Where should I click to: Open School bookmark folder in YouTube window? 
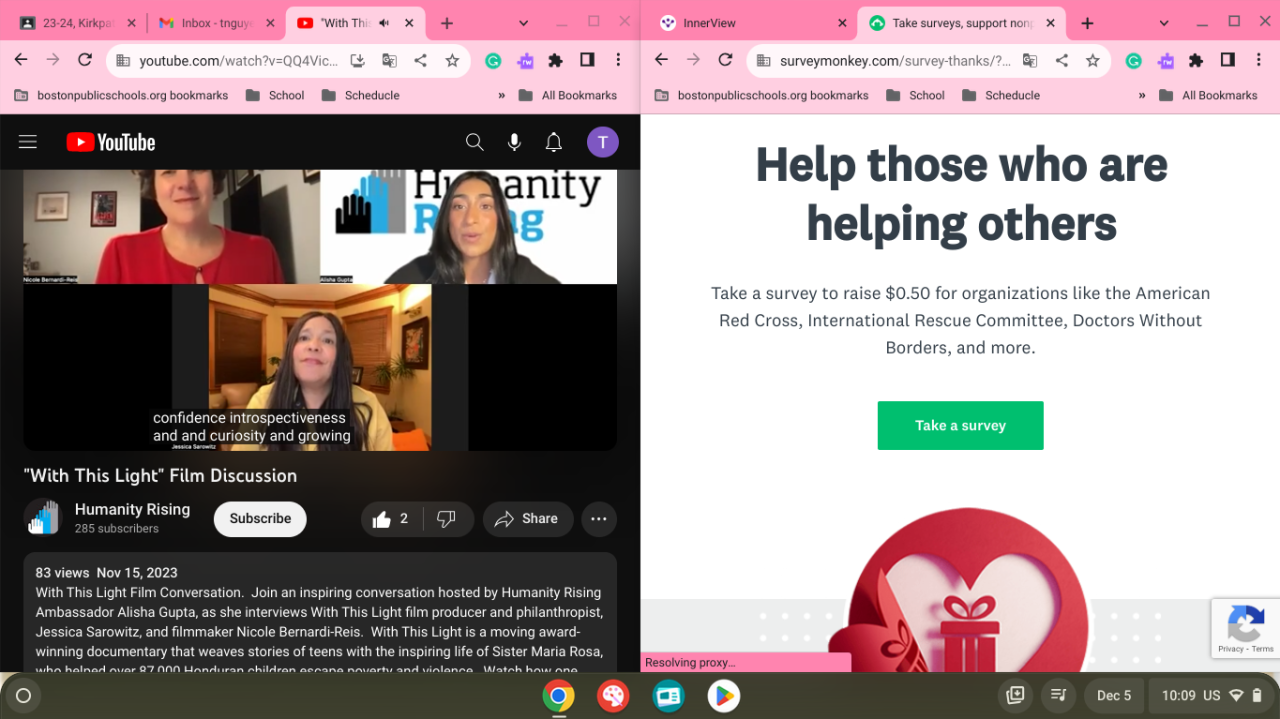tap(273, 96)
